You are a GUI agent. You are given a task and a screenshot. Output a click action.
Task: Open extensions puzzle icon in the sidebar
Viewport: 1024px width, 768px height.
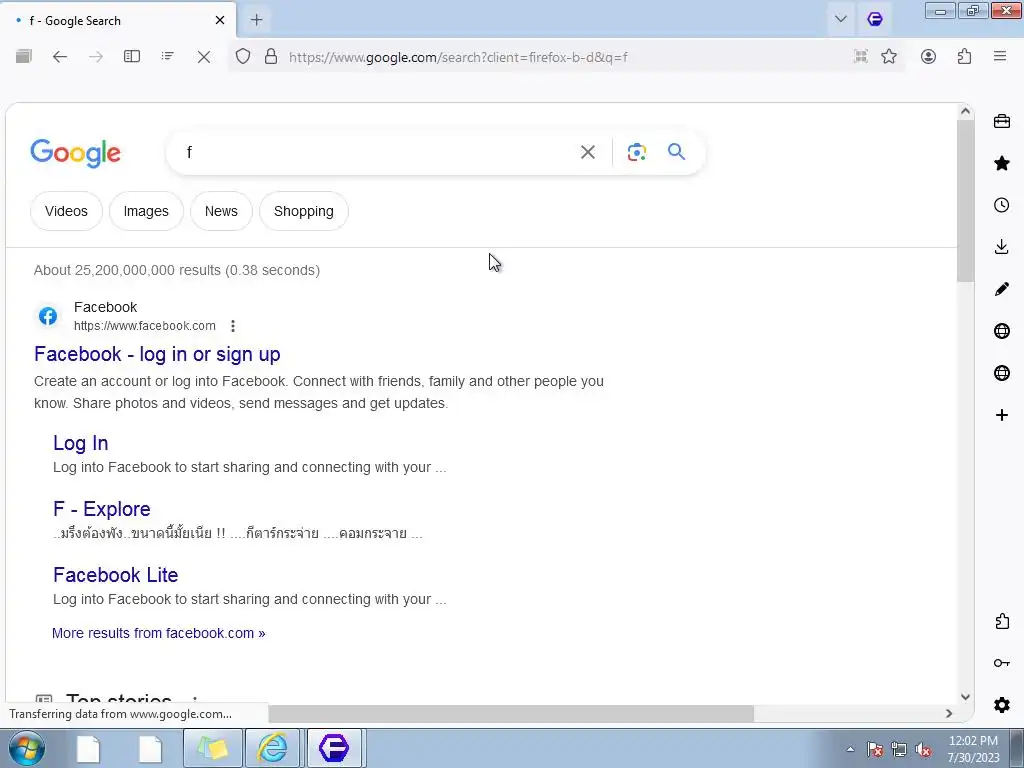click(x=1002, y=621)
